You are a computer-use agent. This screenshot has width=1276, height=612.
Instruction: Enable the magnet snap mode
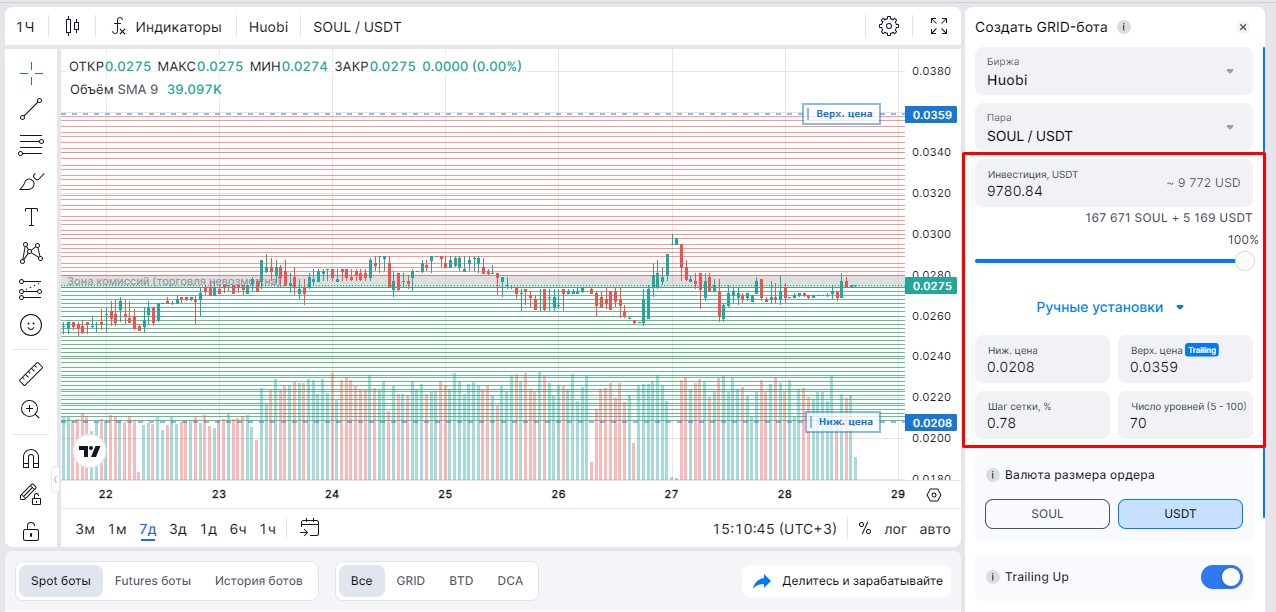click(x=31, y=459)
